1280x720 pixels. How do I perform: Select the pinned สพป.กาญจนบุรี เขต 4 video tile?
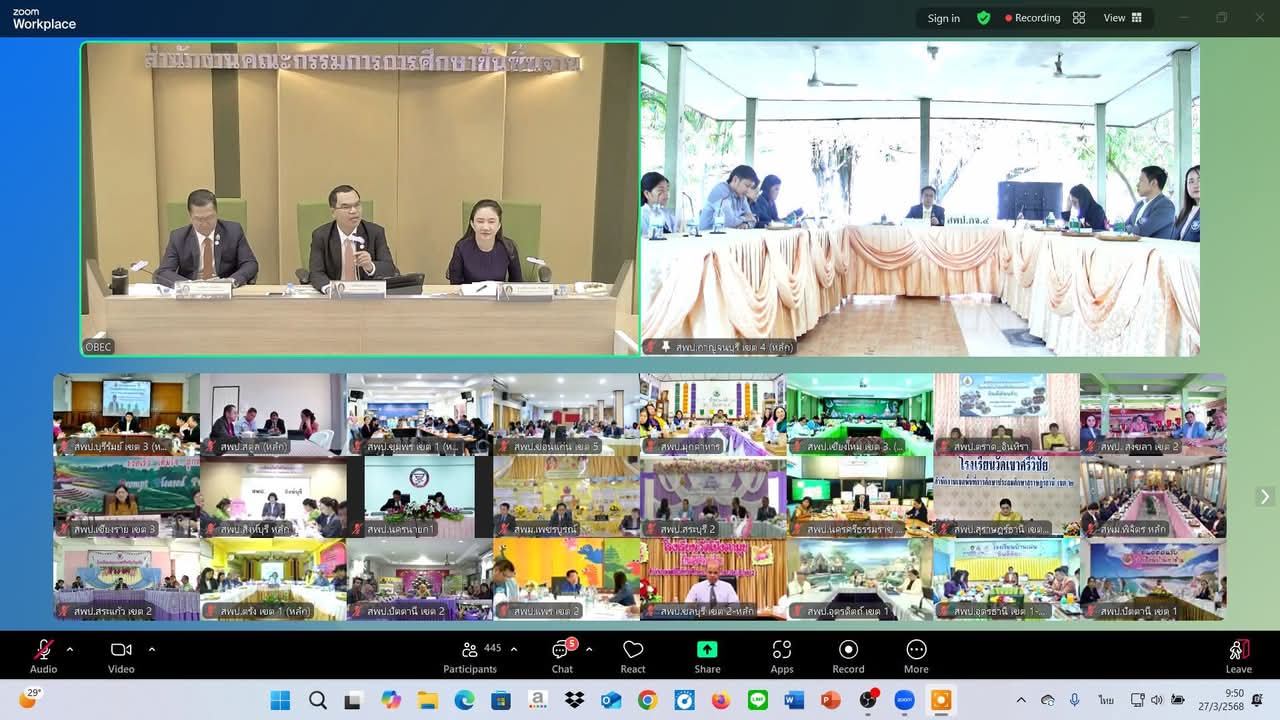tap(920, 199)
